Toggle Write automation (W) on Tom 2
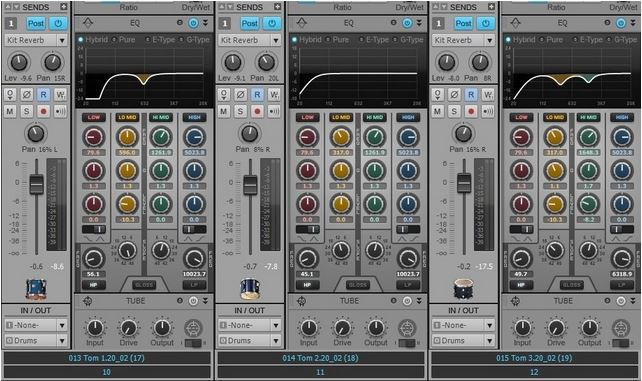The image size is (642, 381). [274, 95]
